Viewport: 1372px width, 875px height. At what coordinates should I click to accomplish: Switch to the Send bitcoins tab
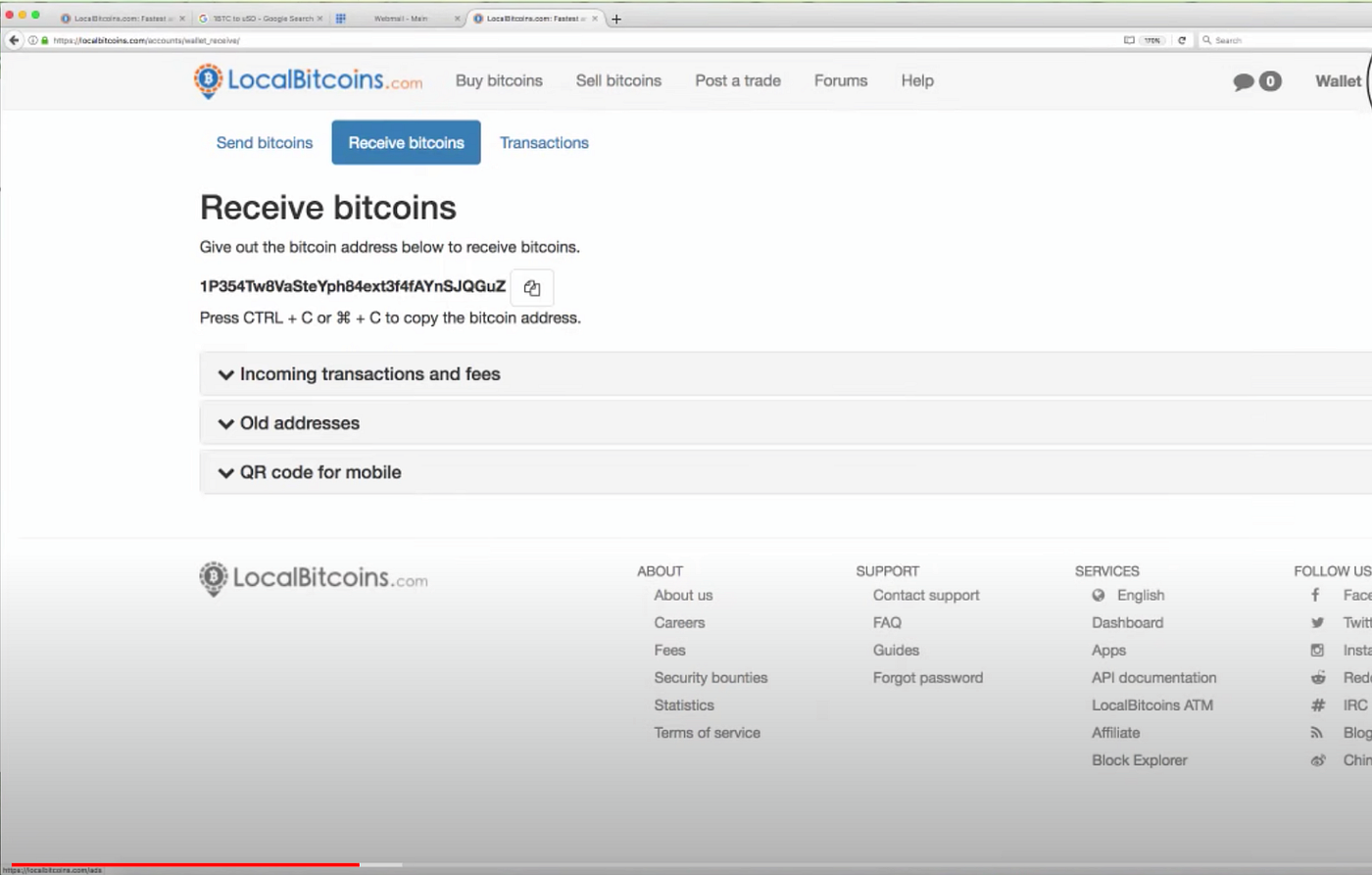pos(265,143)
